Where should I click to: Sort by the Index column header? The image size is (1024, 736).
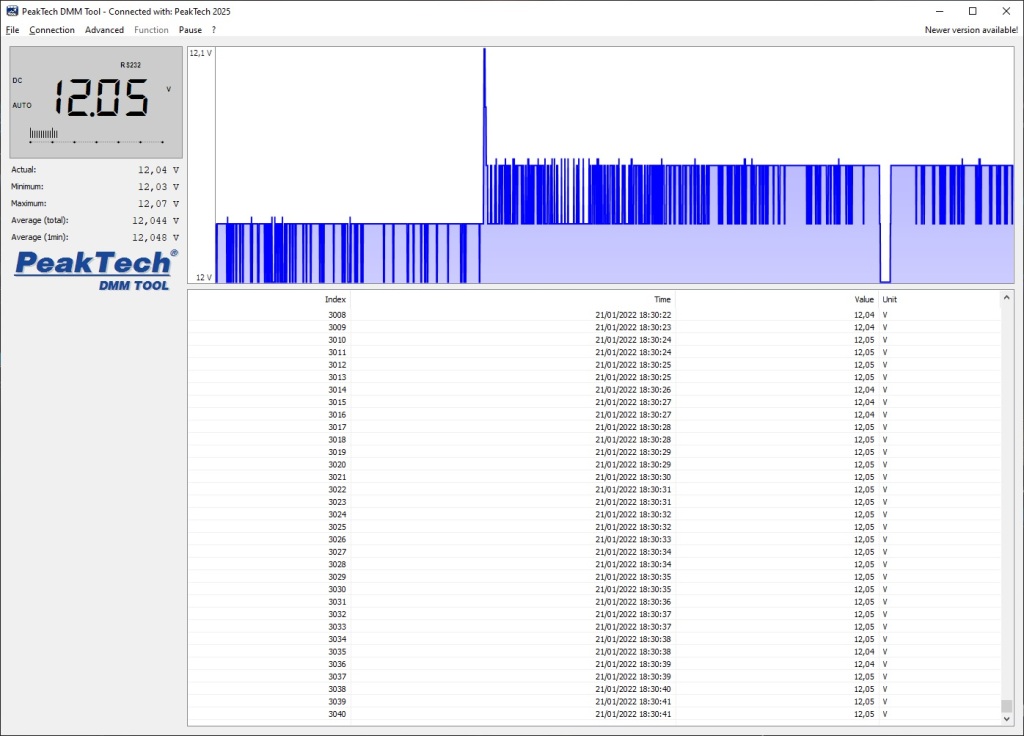tap(335, 299)
